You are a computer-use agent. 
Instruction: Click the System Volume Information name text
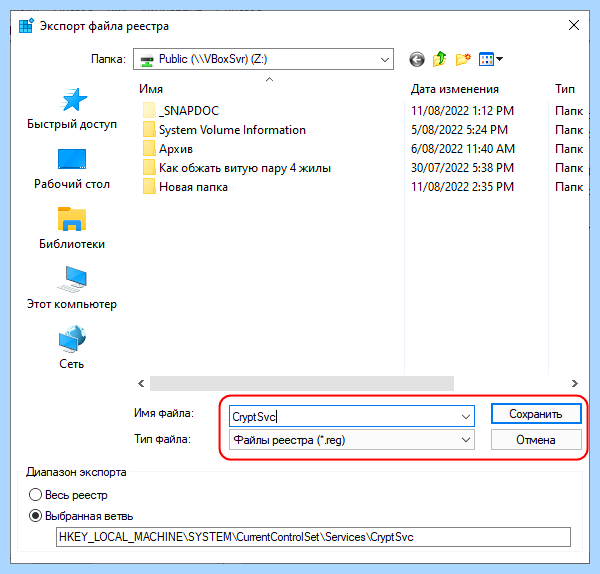click(232, 130)
